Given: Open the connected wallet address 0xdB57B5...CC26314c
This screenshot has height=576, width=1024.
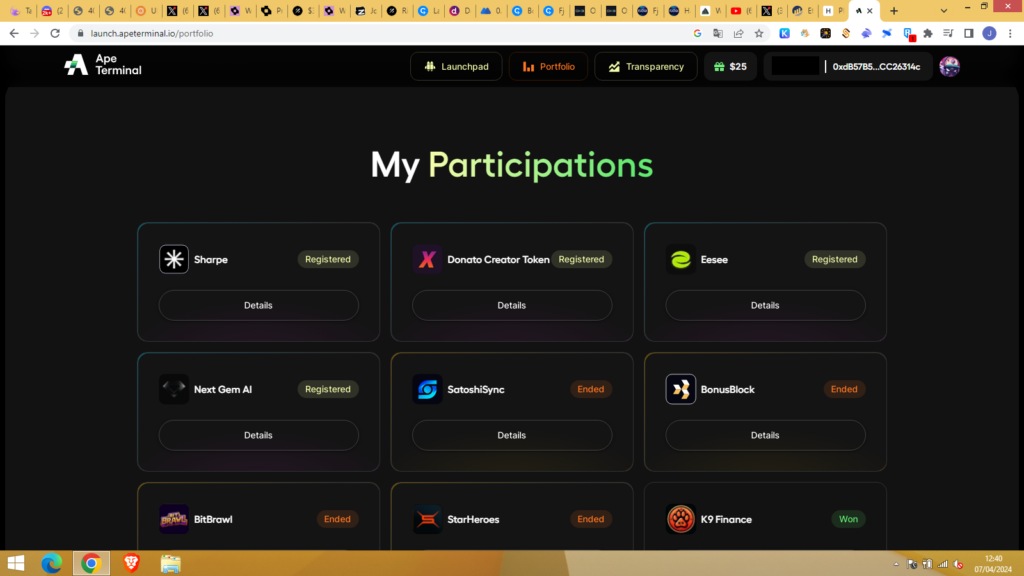Looking at the screenshot, I should [876, 67].
